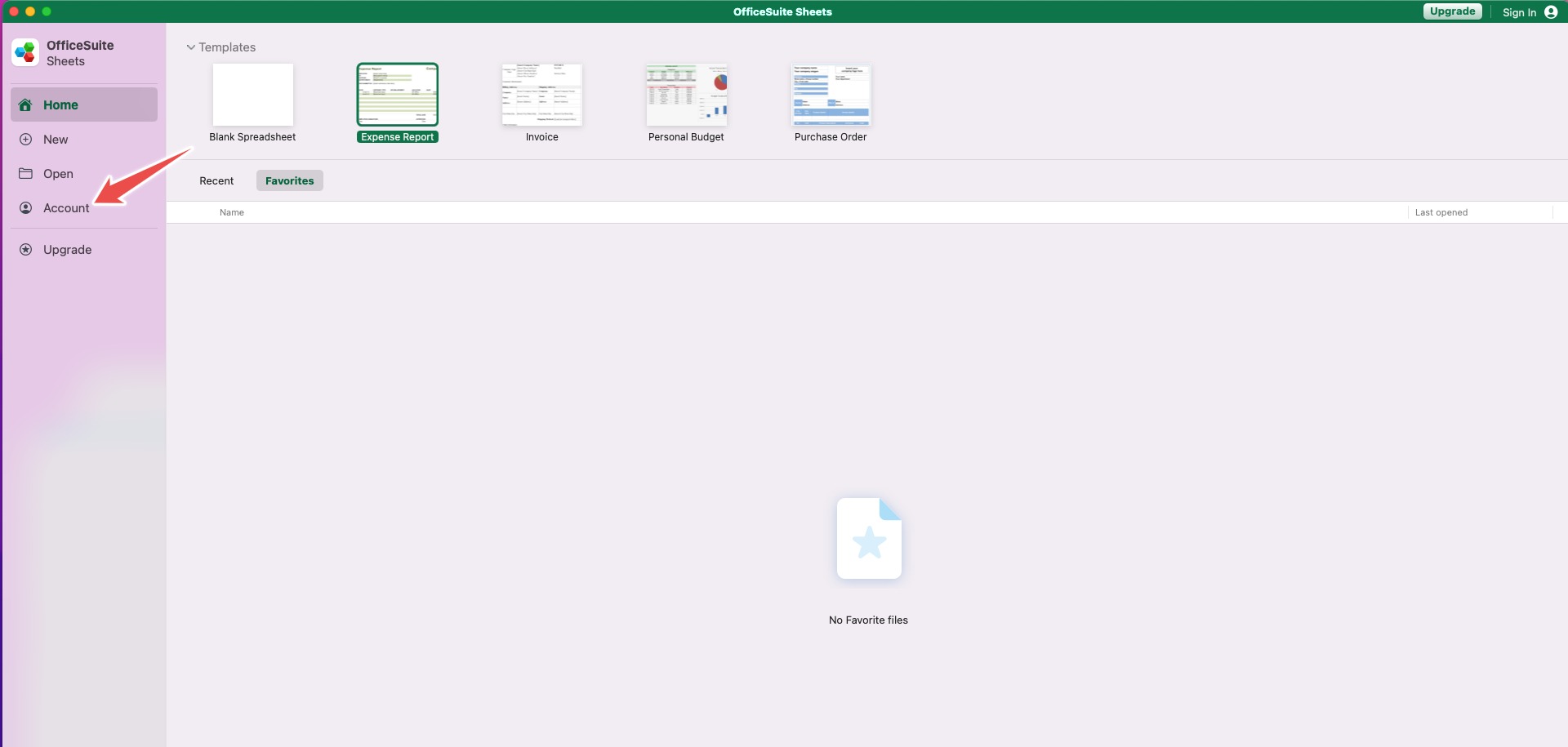Select the Purchase Order template

coord(830,95)
